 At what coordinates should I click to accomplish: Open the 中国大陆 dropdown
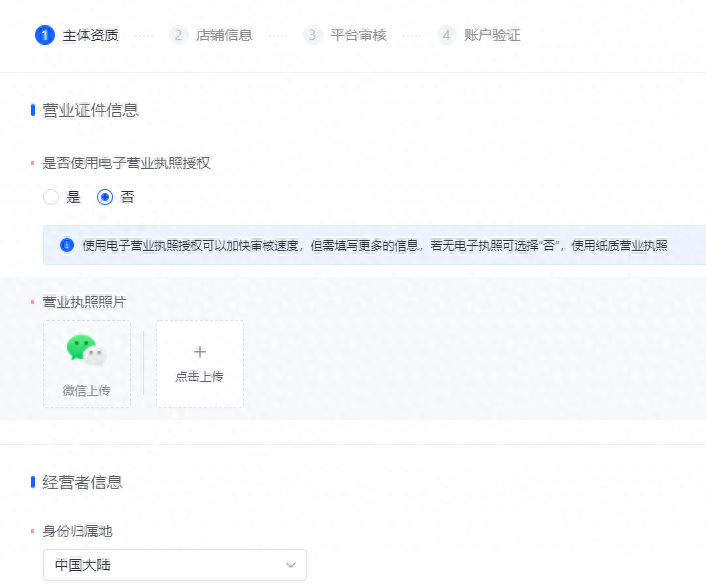(175, 565)
